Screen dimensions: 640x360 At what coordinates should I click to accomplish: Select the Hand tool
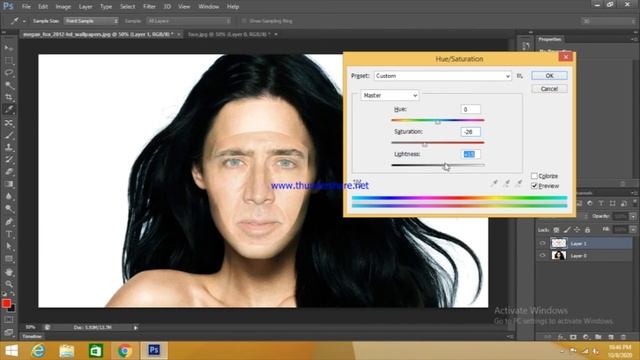point(9,272)
